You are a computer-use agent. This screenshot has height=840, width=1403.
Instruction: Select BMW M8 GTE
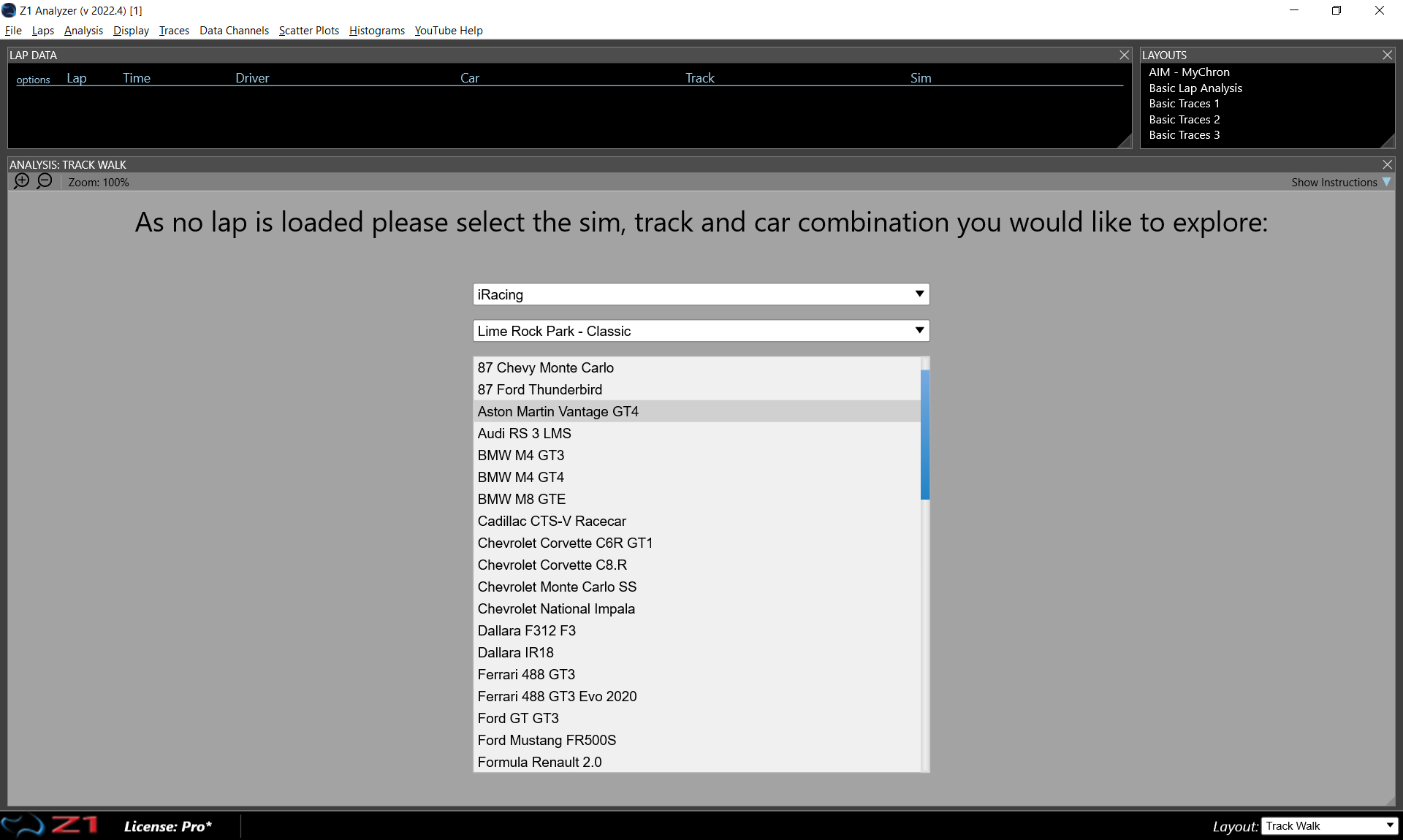(697, 499)
